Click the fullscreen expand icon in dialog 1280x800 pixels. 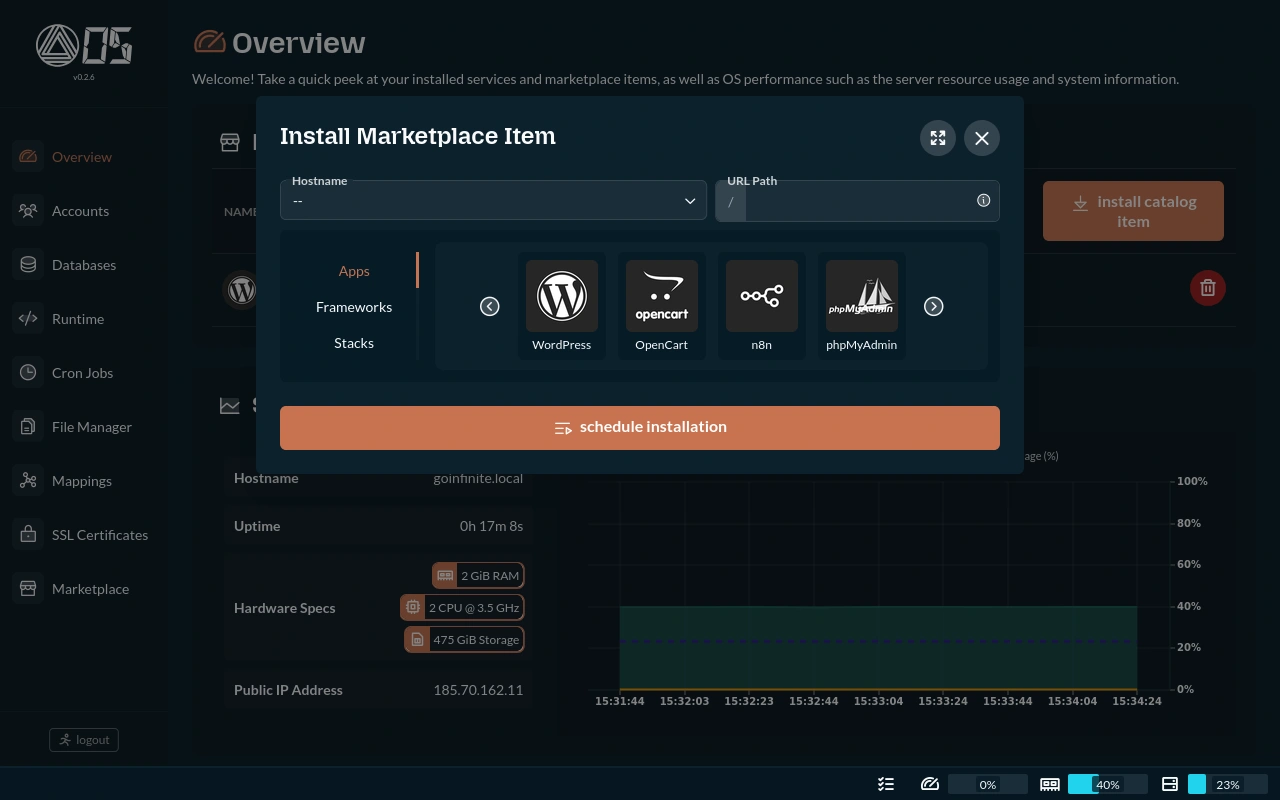click(x=938, y=138)
